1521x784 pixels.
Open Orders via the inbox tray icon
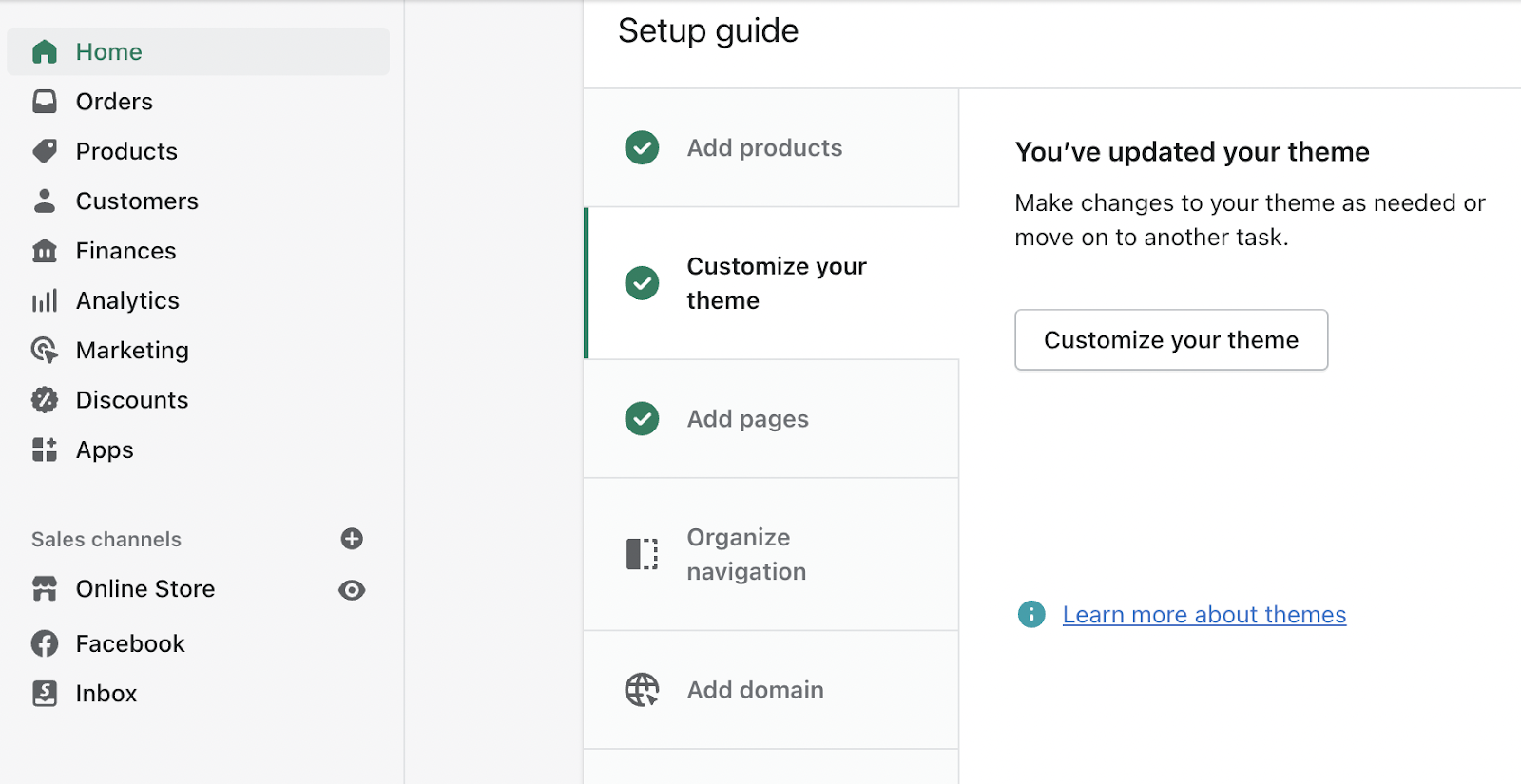(45, 102)
